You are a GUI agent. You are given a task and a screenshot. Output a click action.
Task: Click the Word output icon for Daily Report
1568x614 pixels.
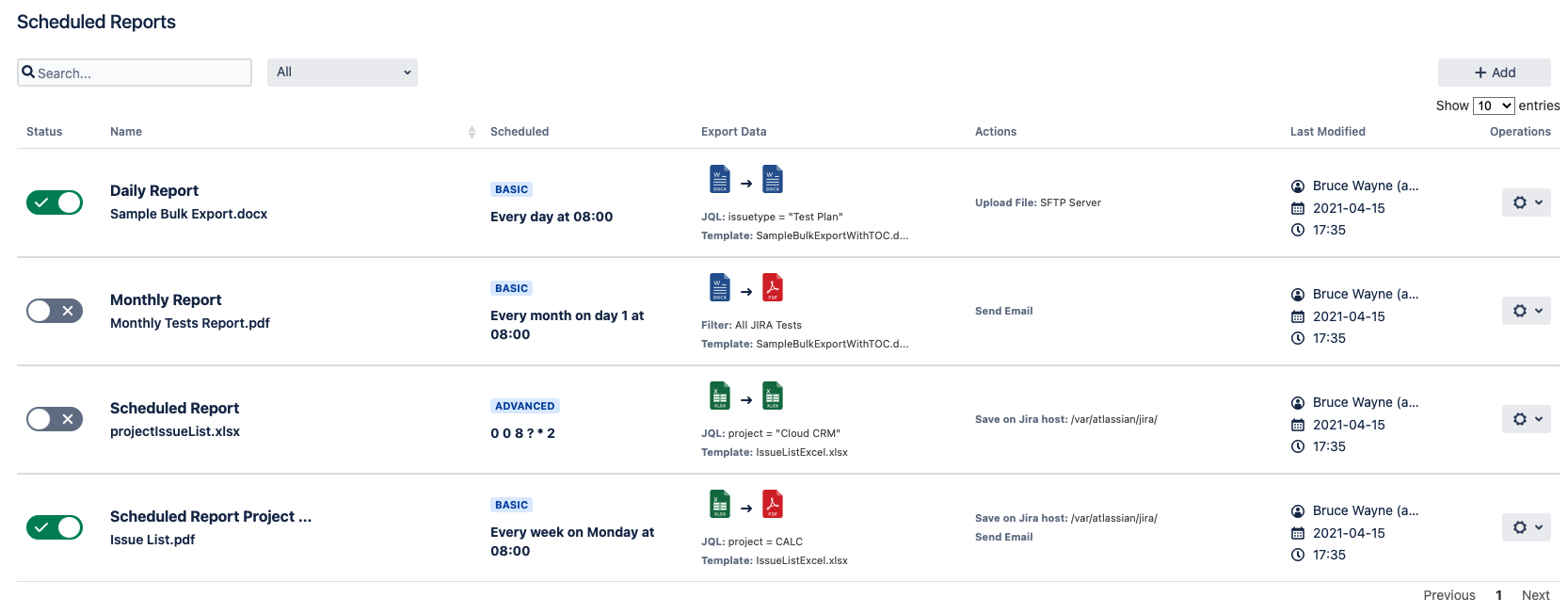coord(772,179)
